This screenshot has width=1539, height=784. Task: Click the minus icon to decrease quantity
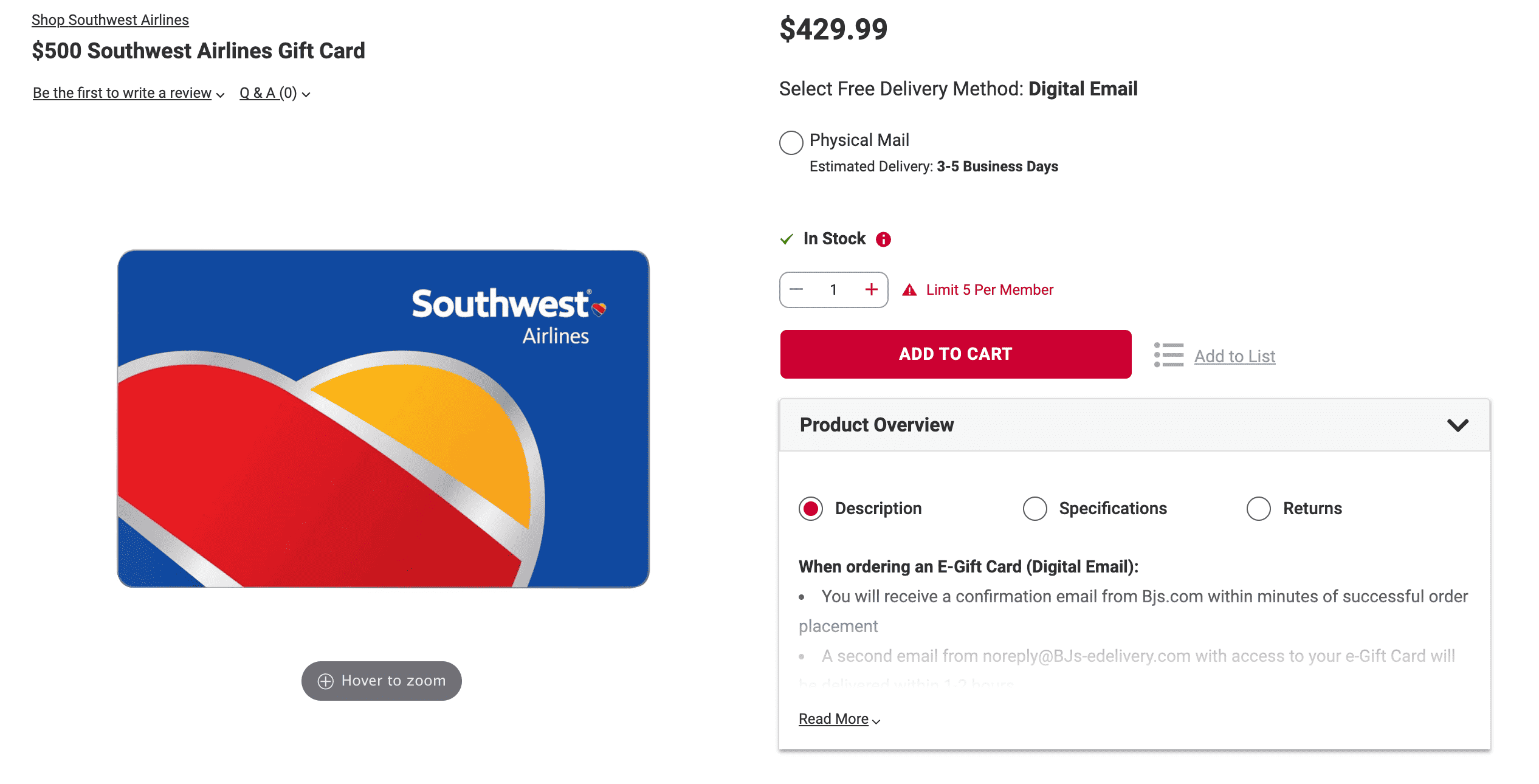pos(796,290)
